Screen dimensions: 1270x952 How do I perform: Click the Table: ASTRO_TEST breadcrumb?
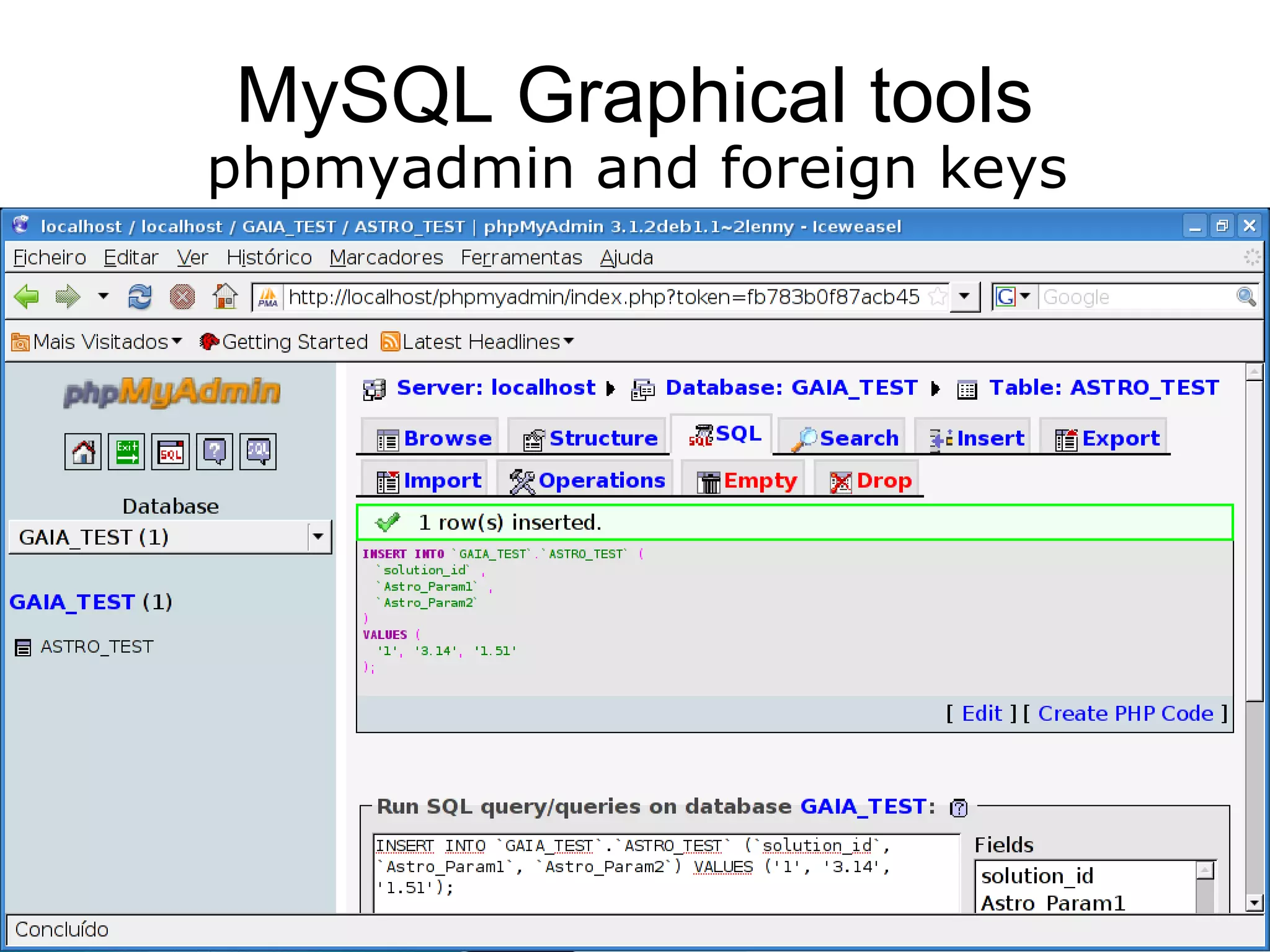pos(1104,387)
